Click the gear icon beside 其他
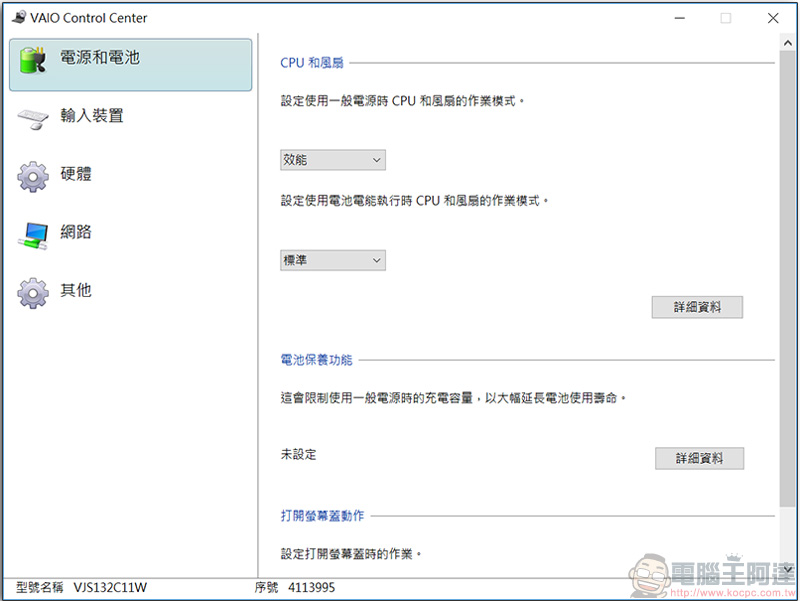This screenshot has height=601, width=800. pos(34,293)
